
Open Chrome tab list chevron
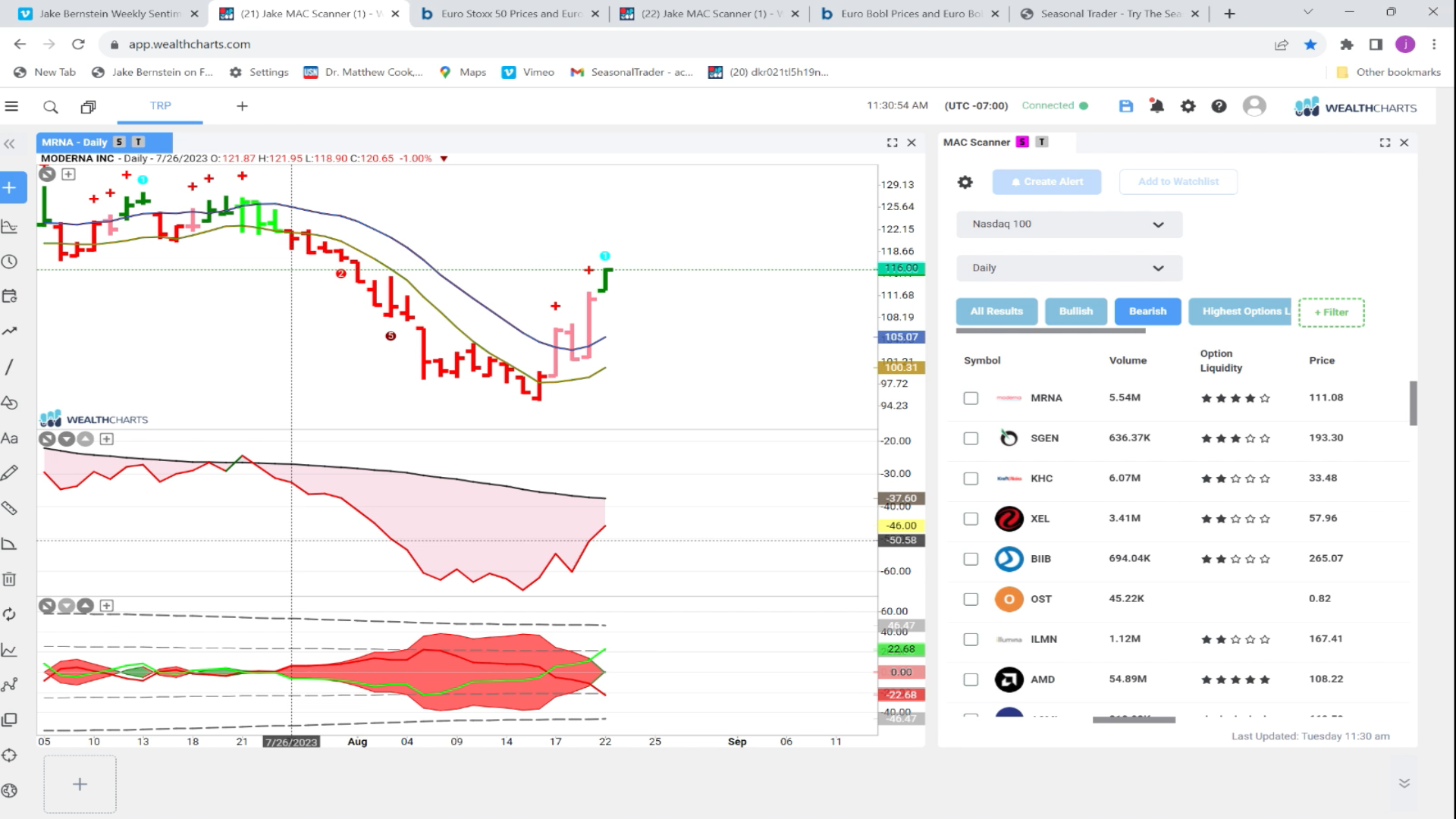click(x=1307, y=13)
